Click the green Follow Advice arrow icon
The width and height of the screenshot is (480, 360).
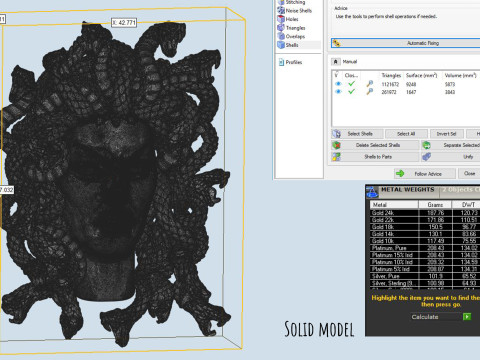(400, 174)
